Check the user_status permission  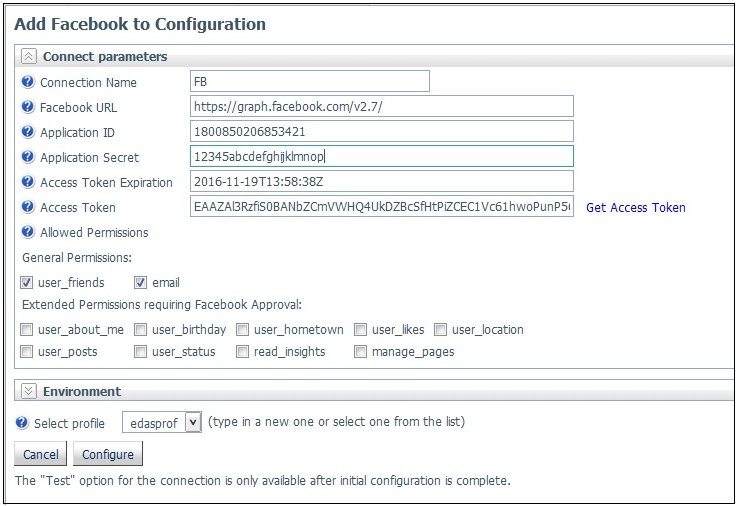pos(140,351)
